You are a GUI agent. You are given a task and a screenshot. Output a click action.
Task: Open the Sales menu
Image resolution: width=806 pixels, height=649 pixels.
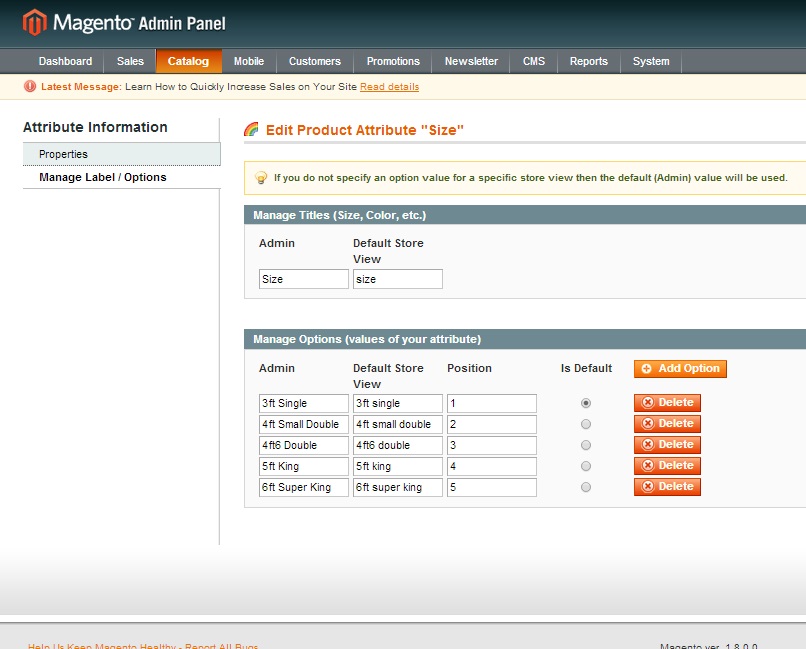[130, 62]
